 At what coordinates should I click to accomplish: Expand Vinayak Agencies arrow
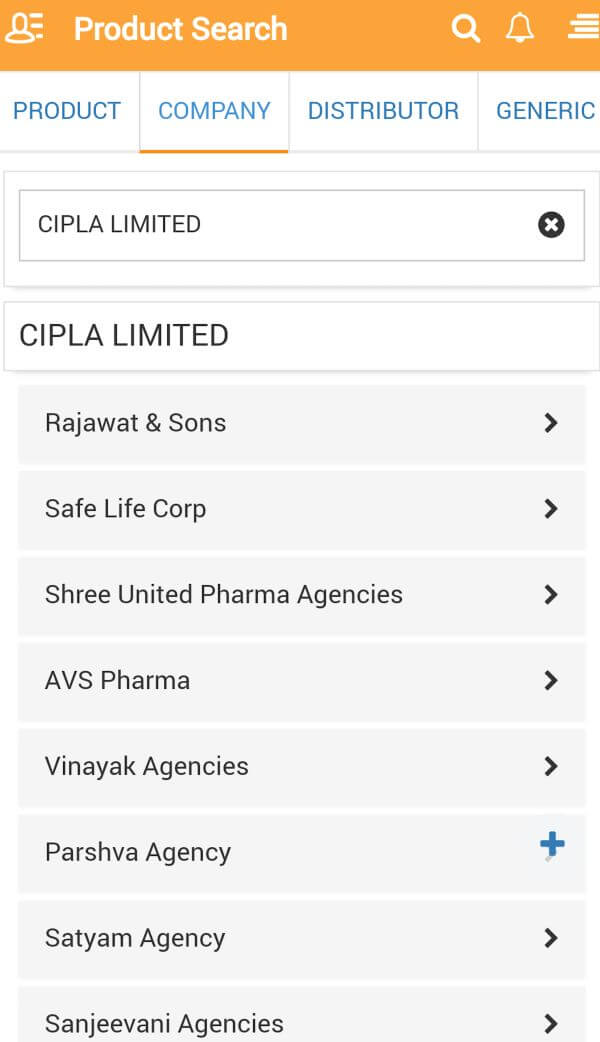tap(550, 767)
